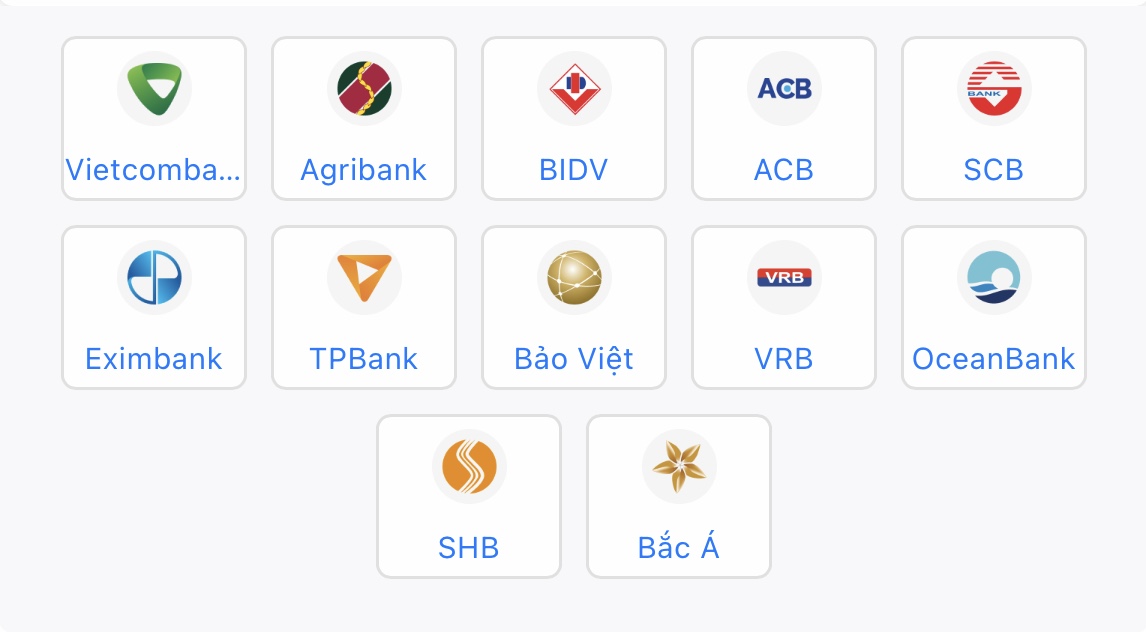Screen dimensions: 1146x632
Task: Select the SHB text label
Action: pos(469,548)
